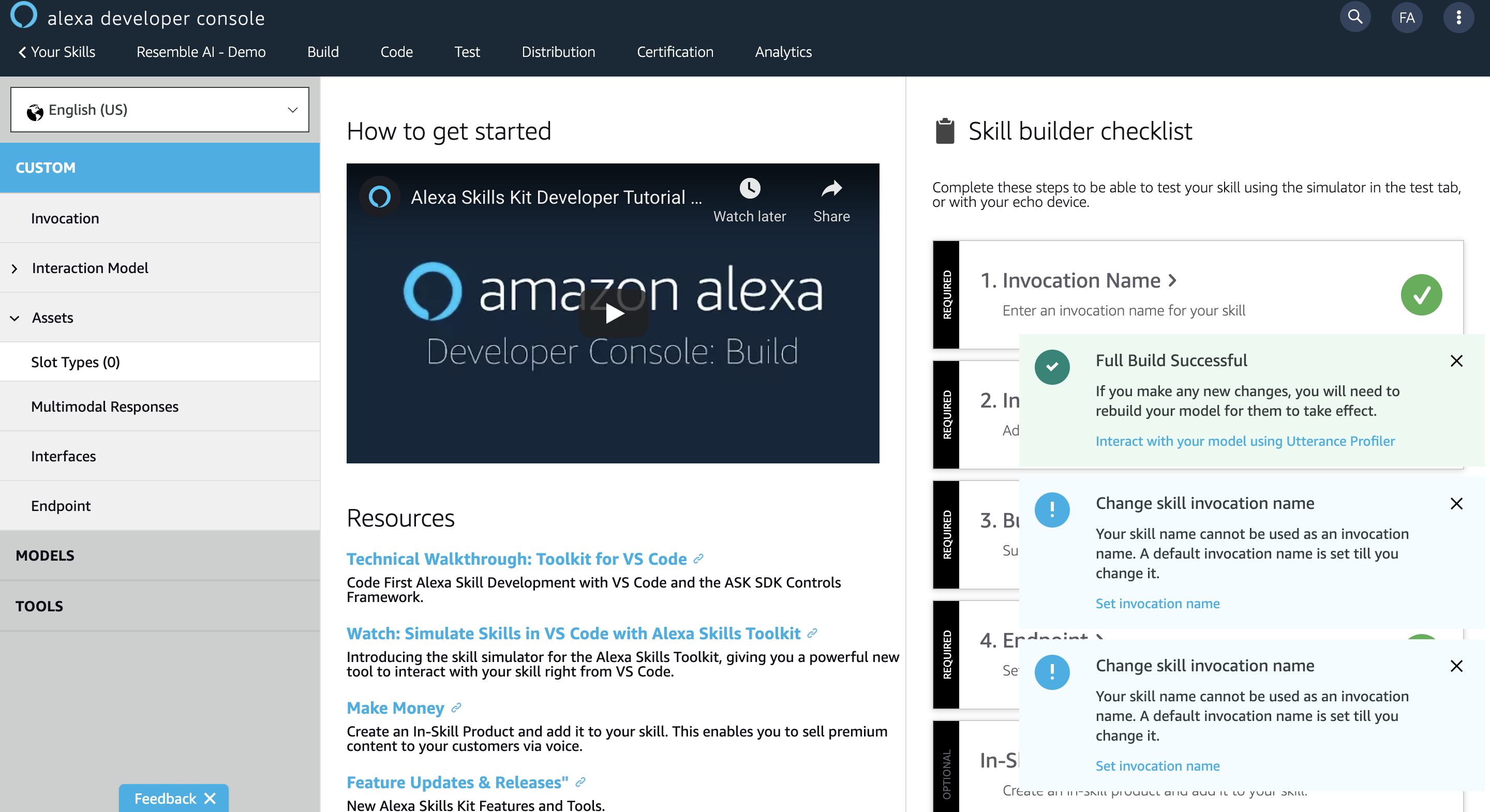Click Set invocation name in the second alert
Viewport: 1490px width, 812px height.
pos(1157,766)
